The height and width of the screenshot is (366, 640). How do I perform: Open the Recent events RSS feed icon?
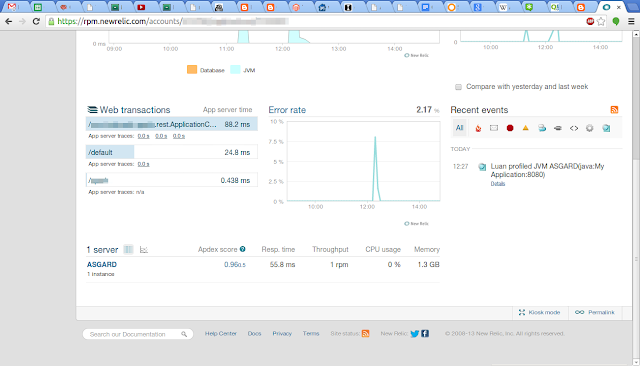coord(614,110)
